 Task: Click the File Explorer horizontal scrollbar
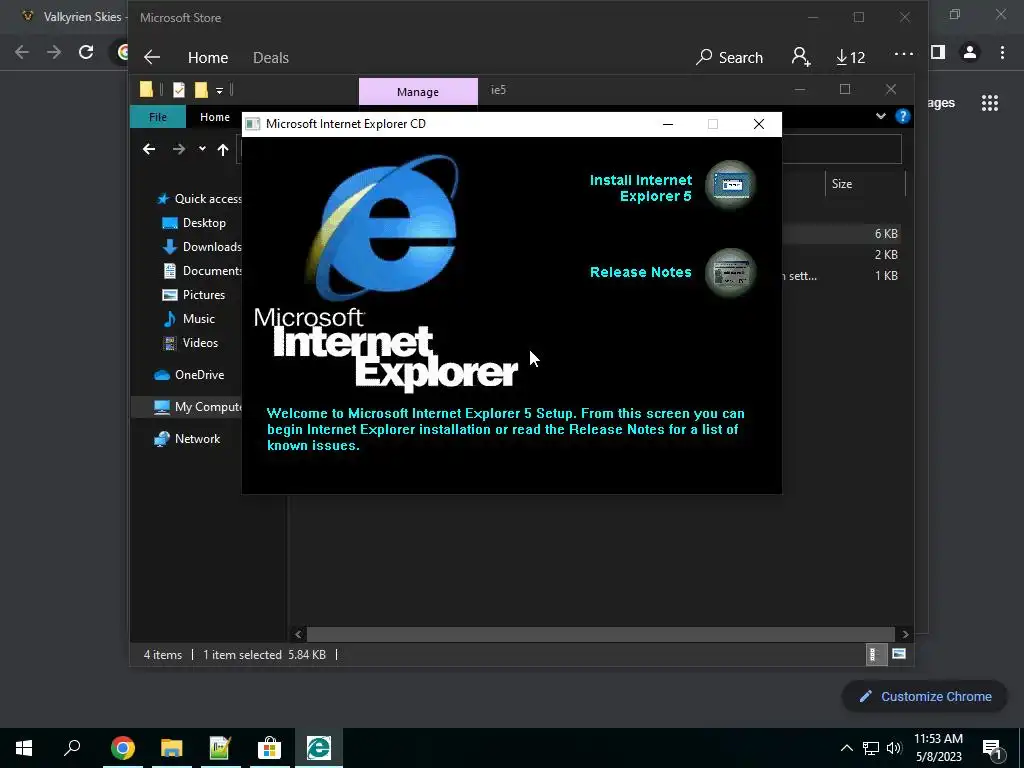600,634
